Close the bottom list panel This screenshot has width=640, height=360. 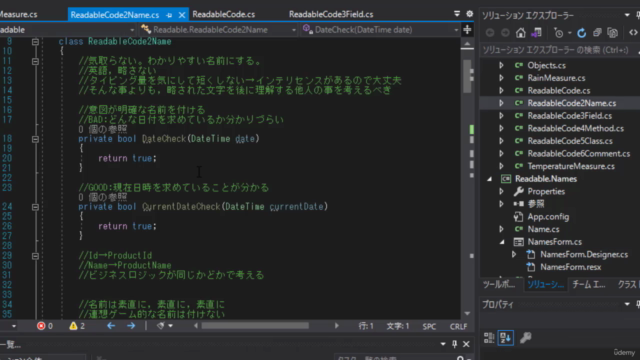tap(466, 344)
